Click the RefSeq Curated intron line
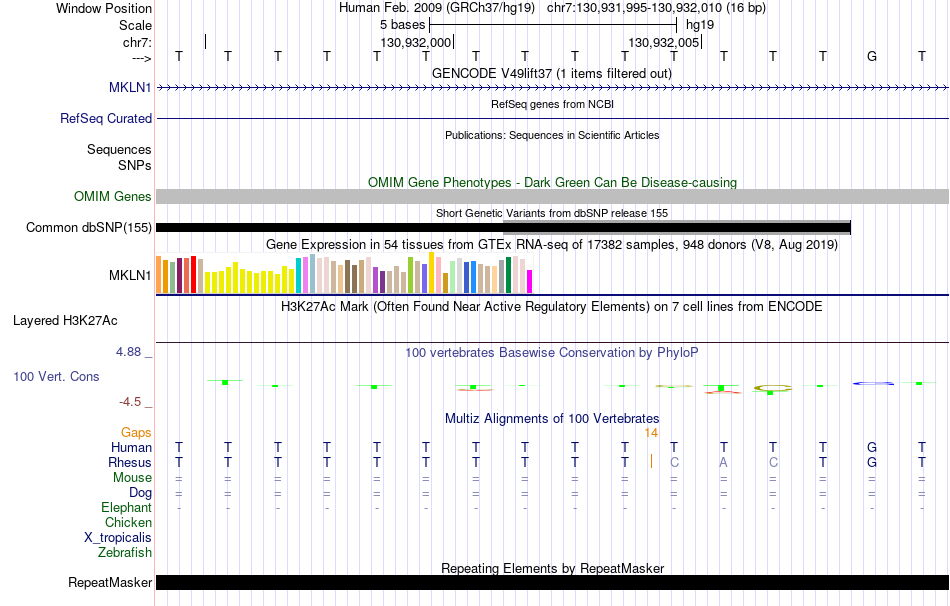 click(x=553, y=119)
